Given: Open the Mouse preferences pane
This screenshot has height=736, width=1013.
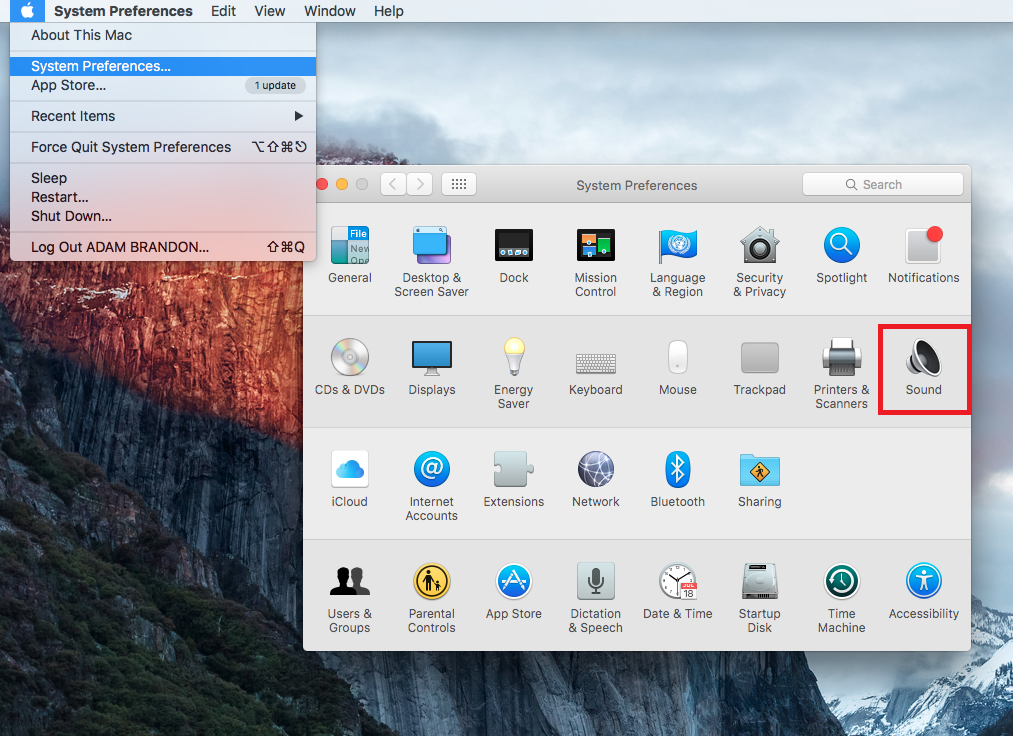Looking at the screenshot, I should tap(678, 366).
